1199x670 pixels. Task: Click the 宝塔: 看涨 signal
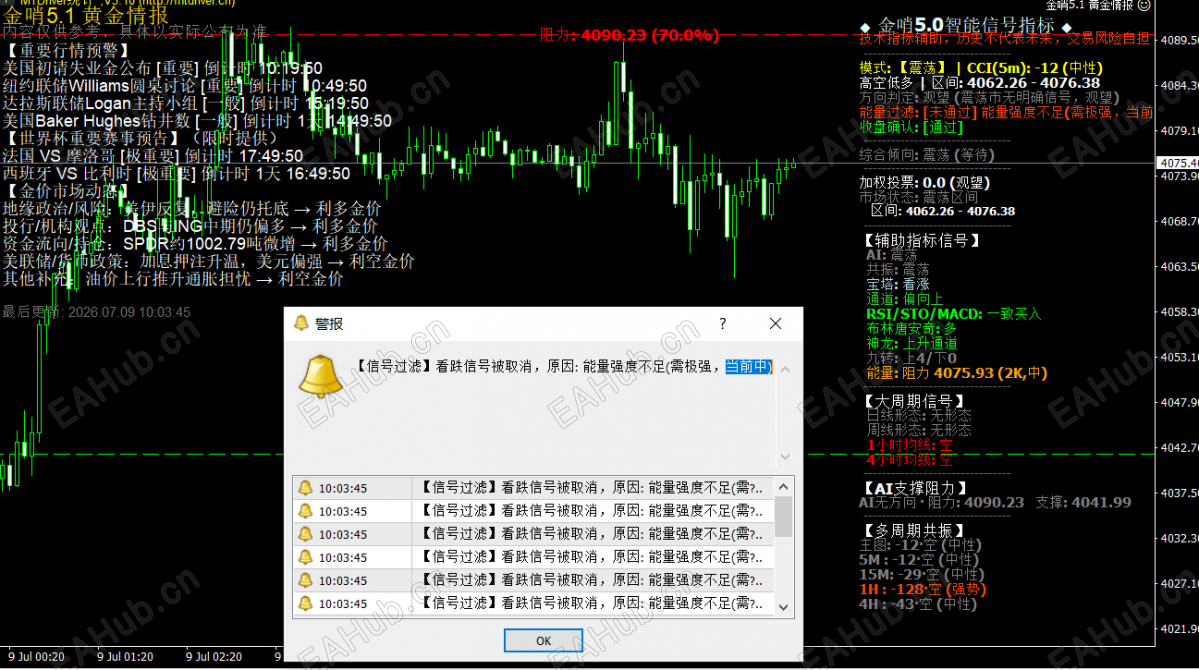[898, 285]
